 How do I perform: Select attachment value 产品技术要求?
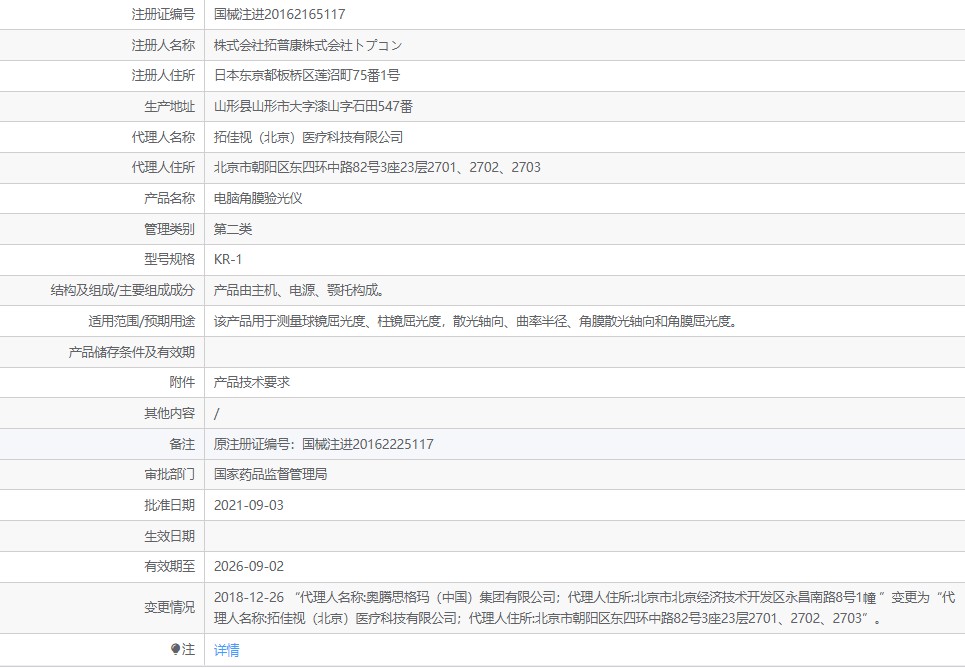[x=252, y=382]
